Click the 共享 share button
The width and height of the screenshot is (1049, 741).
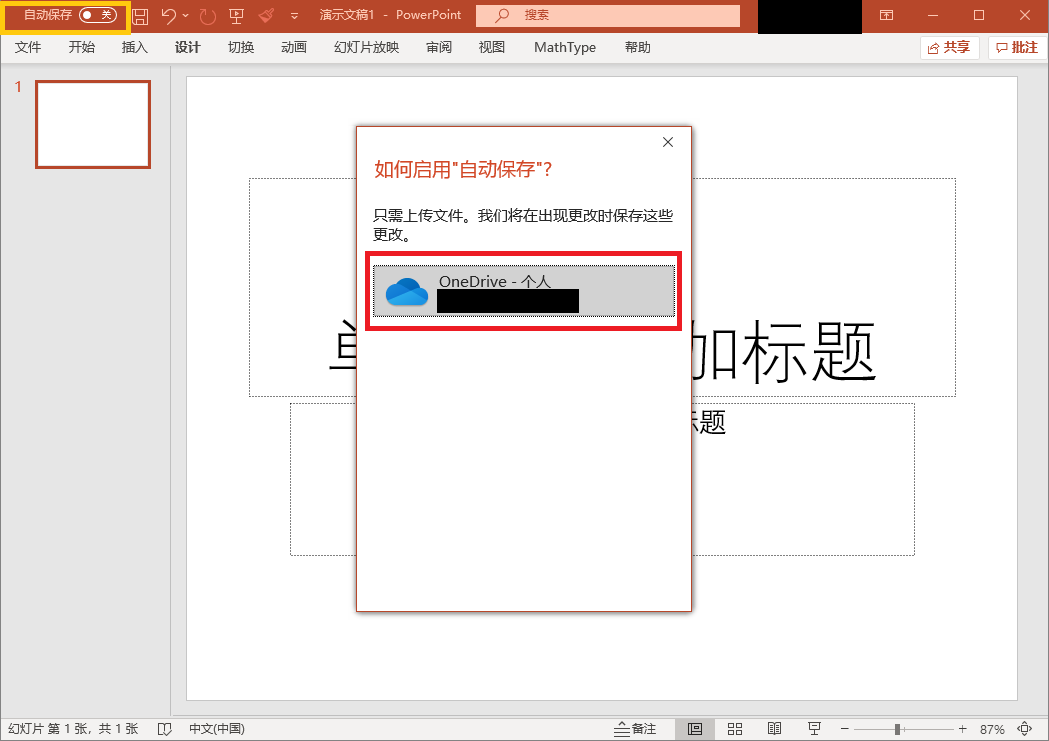coord(949,47)
